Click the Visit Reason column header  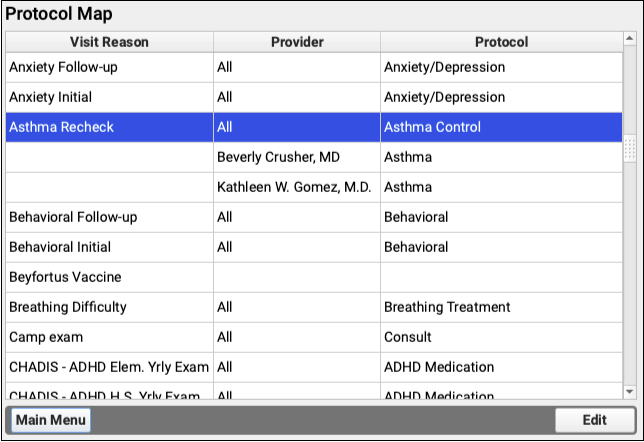[109, 42]
